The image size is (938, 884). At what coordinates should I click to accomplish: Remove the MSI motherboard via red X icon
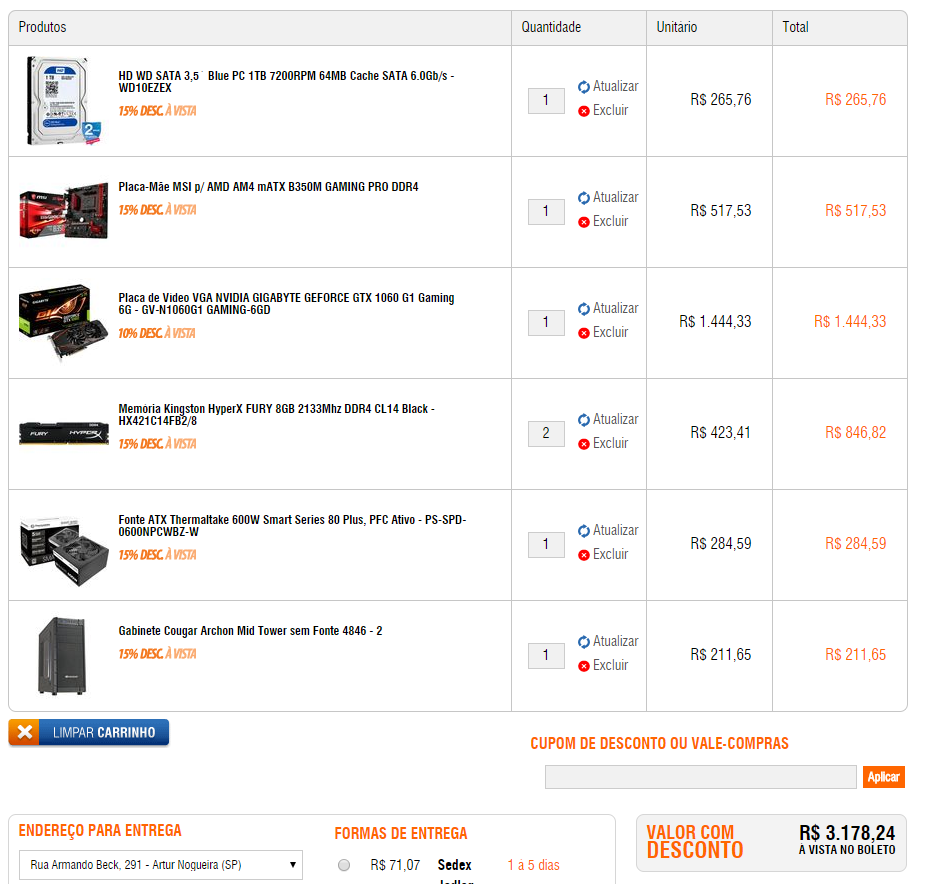[584, 222]
